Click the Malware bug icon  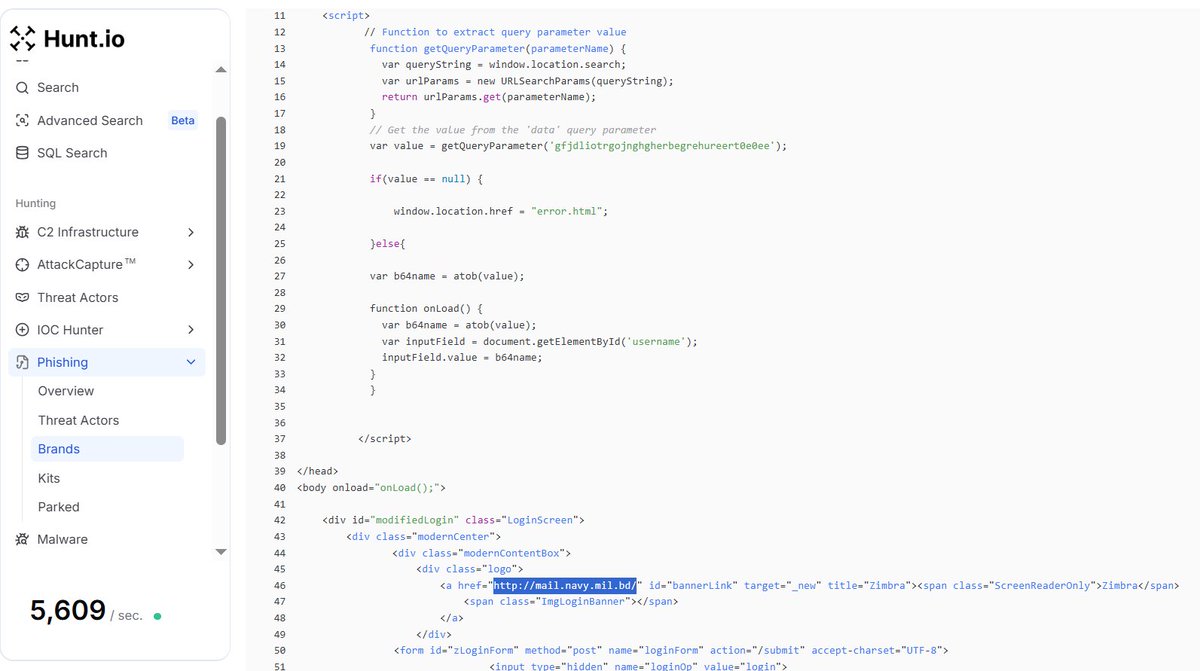click(x=22, y=539)
